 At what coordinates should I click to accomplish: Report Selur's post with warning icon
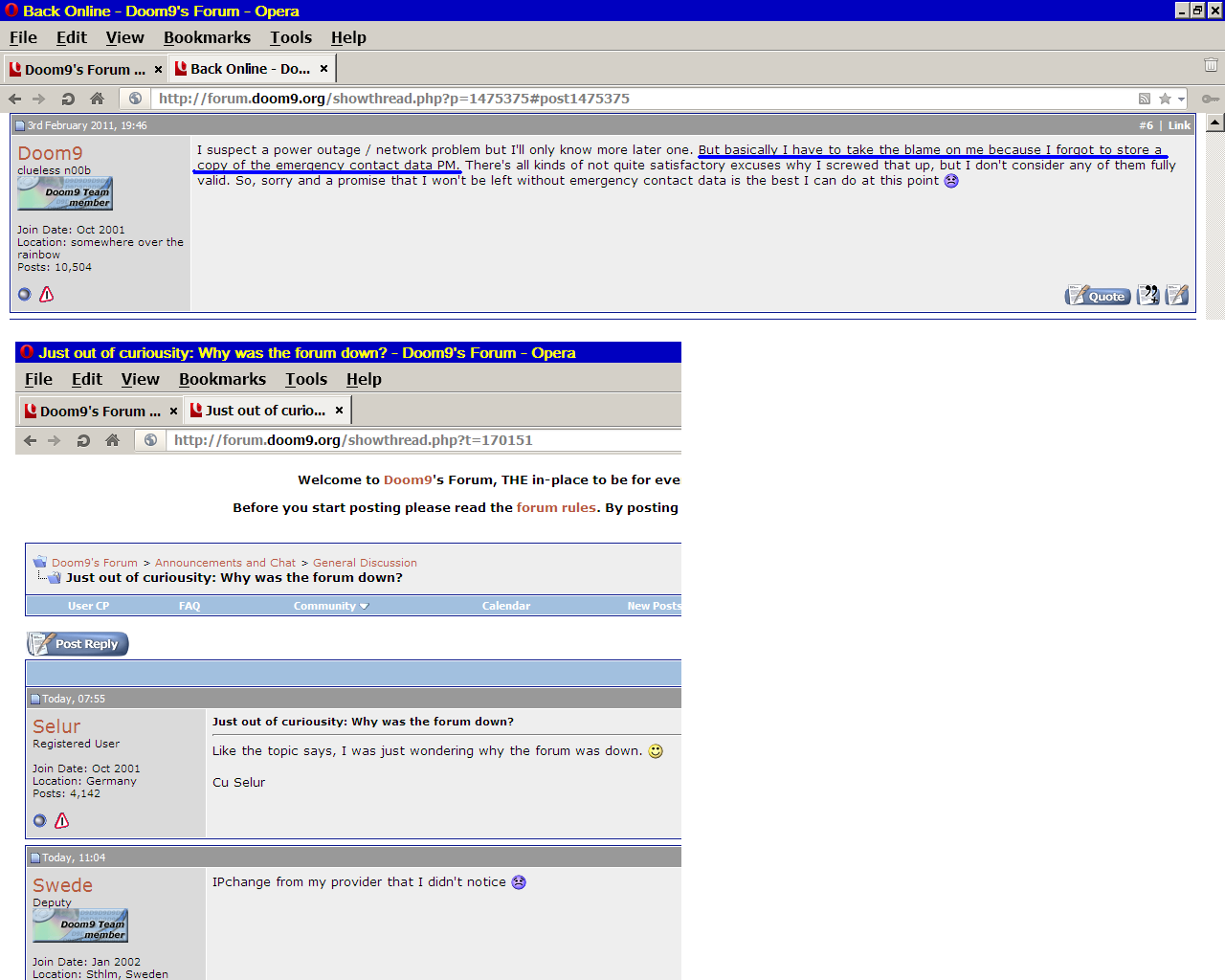(x=61, y=820)
